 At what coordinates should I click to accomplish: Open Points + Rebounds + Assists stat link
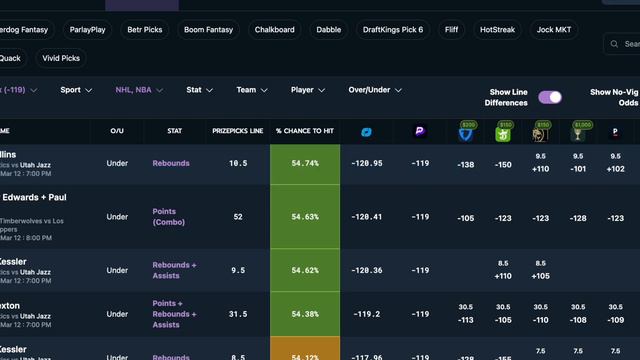174,314
